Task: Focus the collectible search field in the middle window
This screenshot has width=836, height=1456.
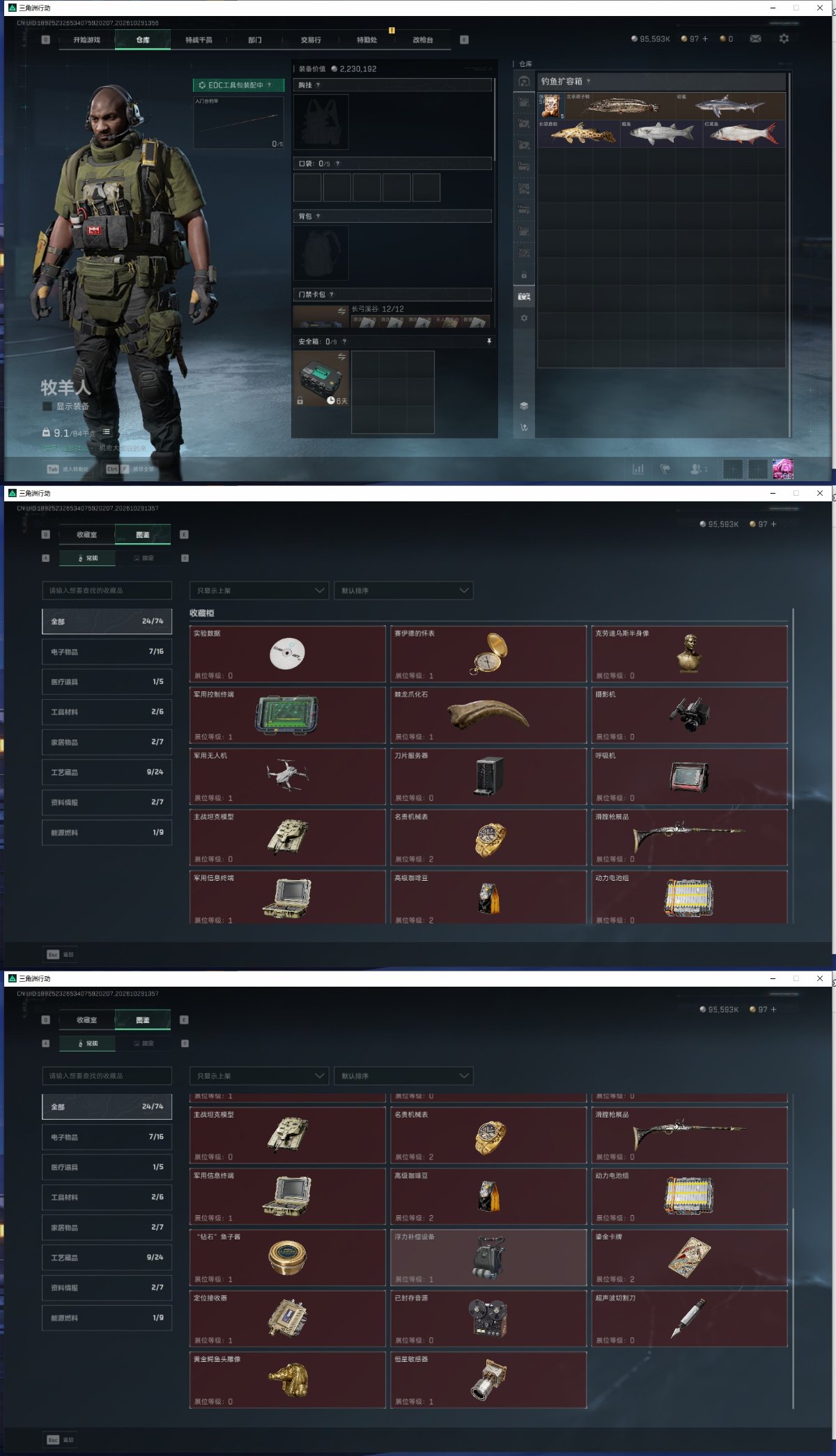Action: [x=107, y=590]
